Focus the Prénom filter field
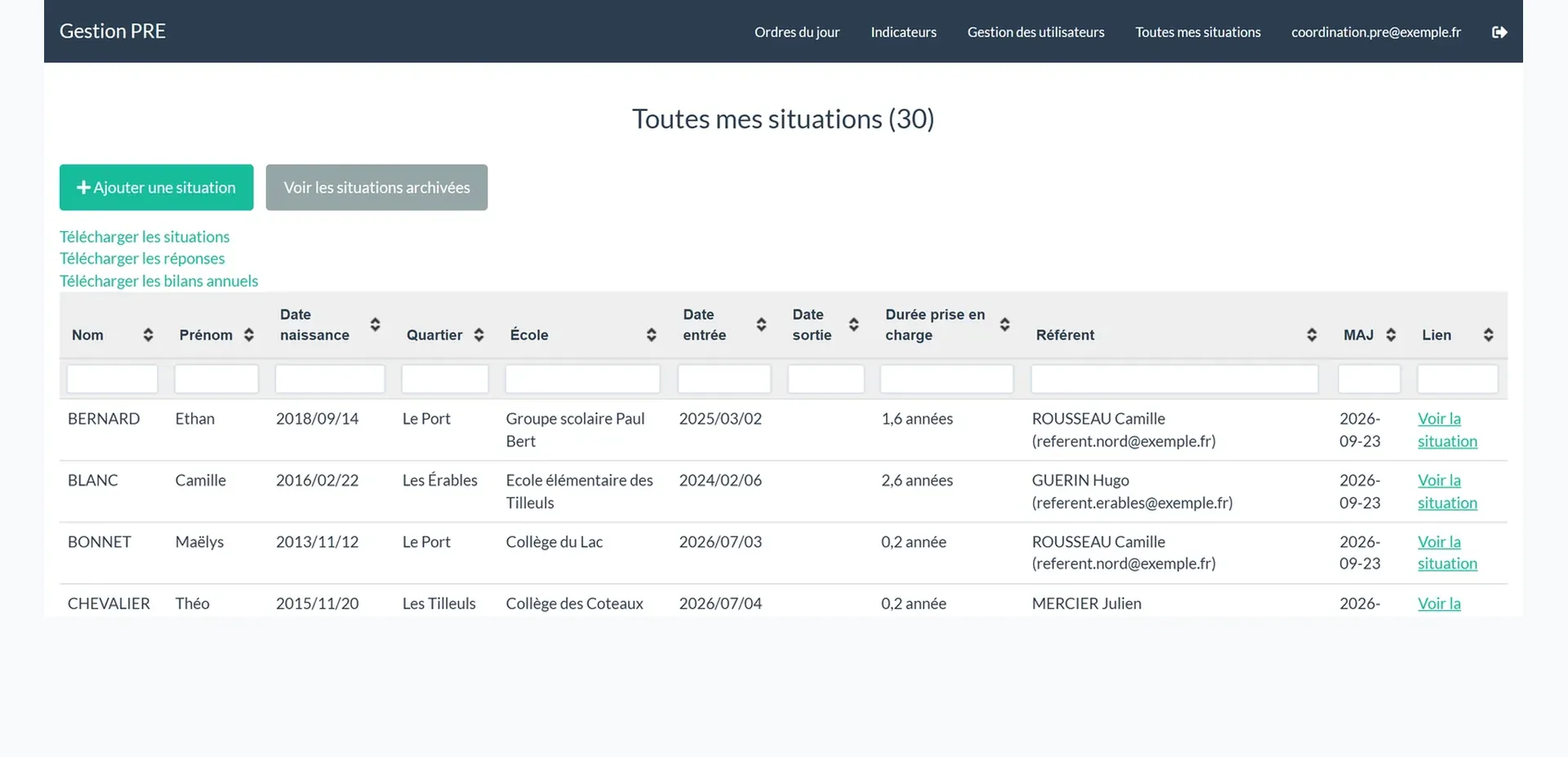This screenshot has height=757, width=1568. tap(216, 379)
